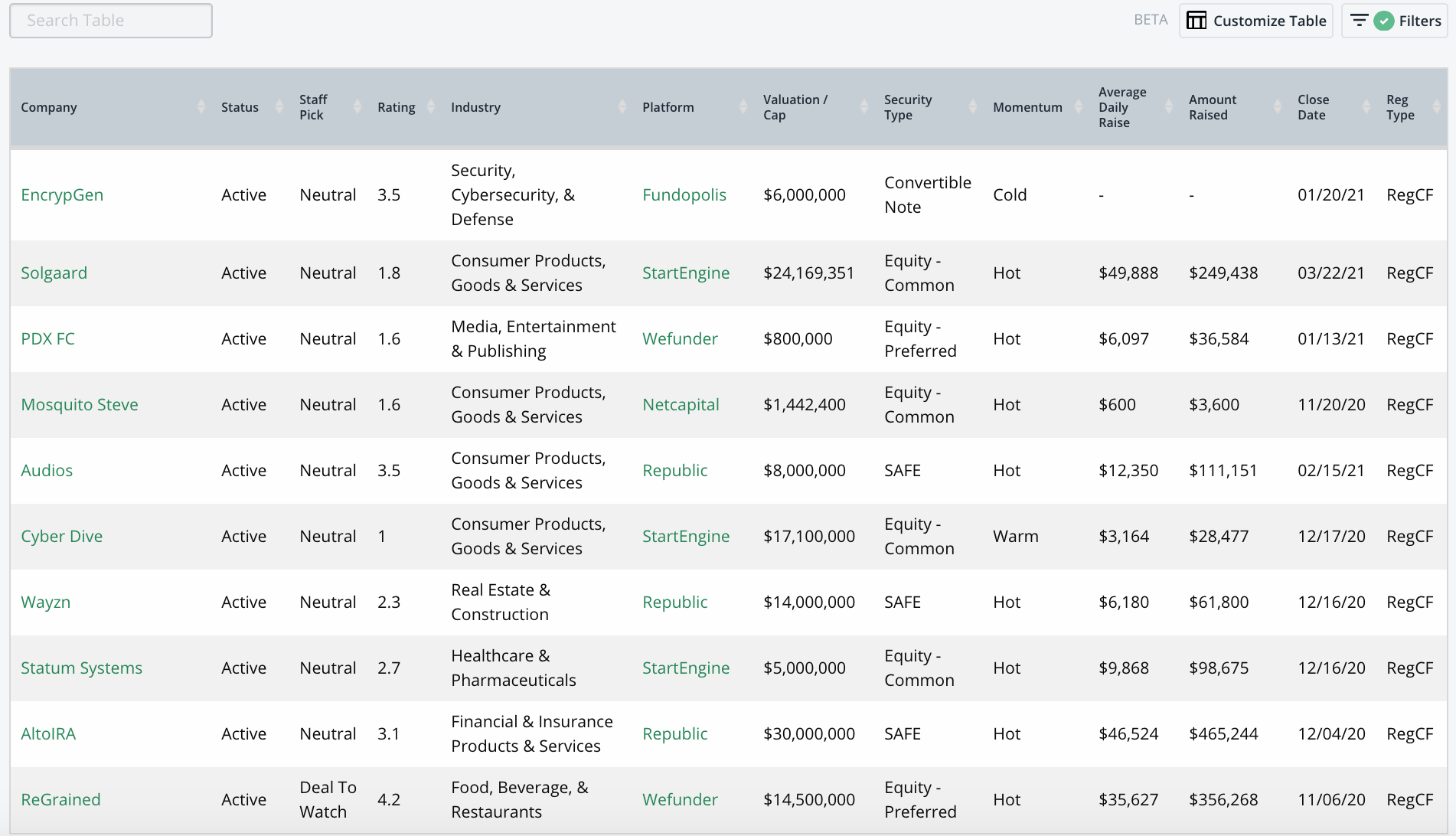The height and width of the screenshot is (836, 1456).
Task: Select the $465,244 amount raised cell
Action: (1223, 734)
